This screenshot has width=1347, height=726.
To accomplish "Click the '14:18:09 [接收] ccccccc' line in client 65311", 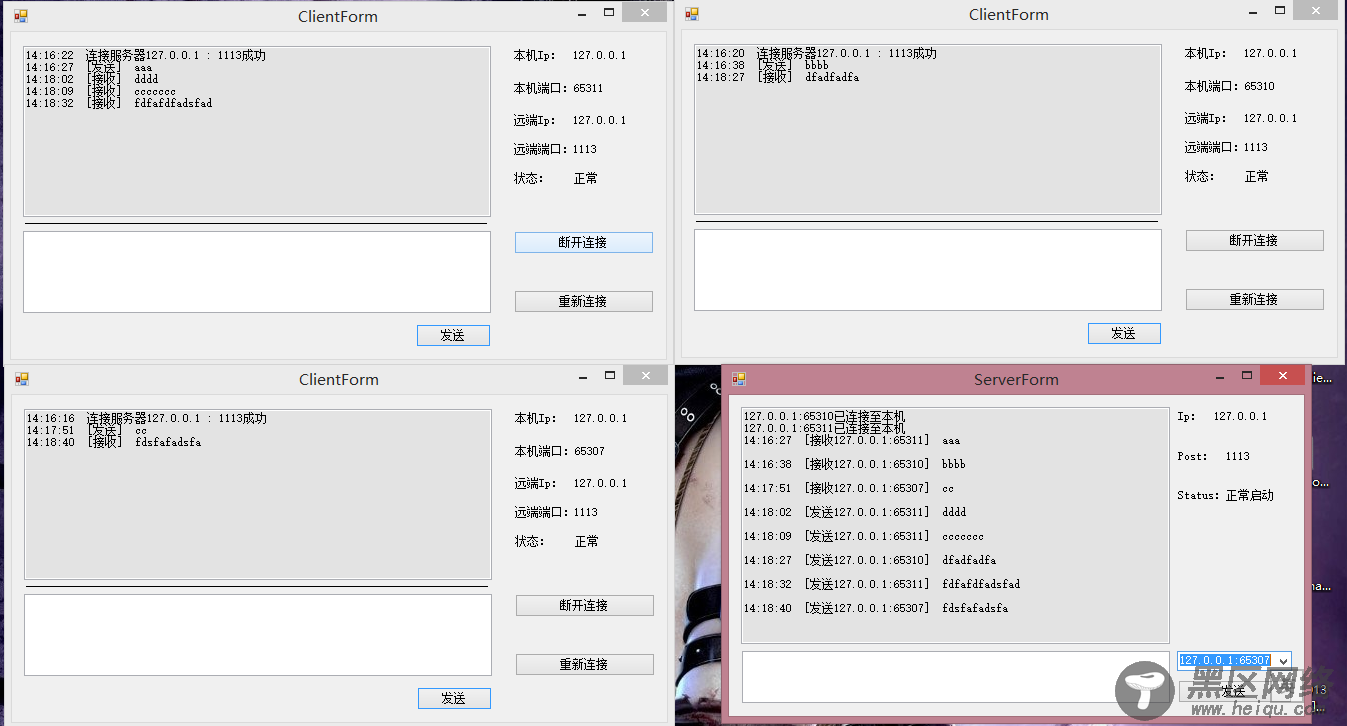I will point(101,92).
